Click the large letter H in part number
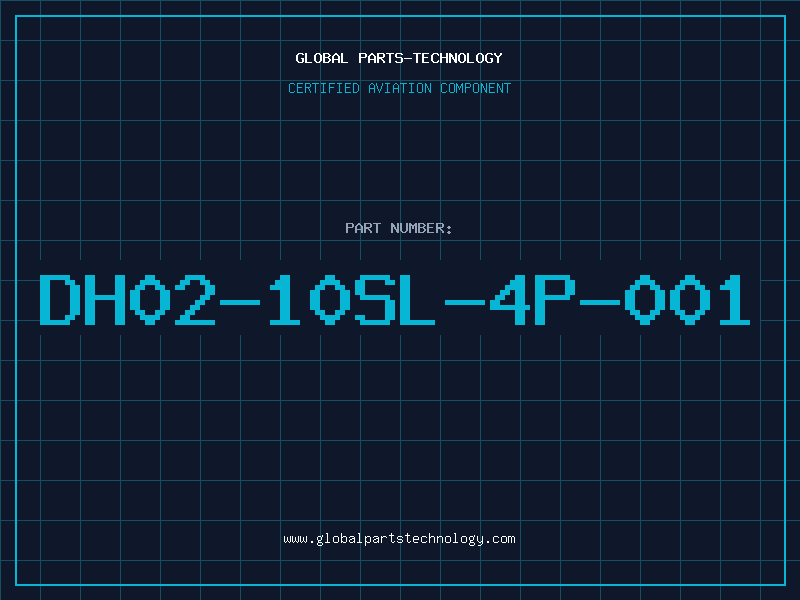The image size is (800, 600). click(105, 299)
